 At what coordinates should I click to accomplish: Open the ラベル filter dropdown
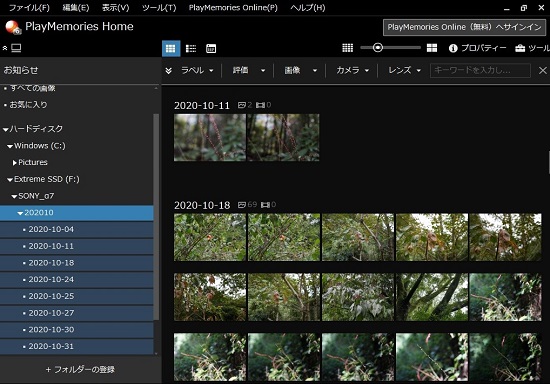coord(197,70)
